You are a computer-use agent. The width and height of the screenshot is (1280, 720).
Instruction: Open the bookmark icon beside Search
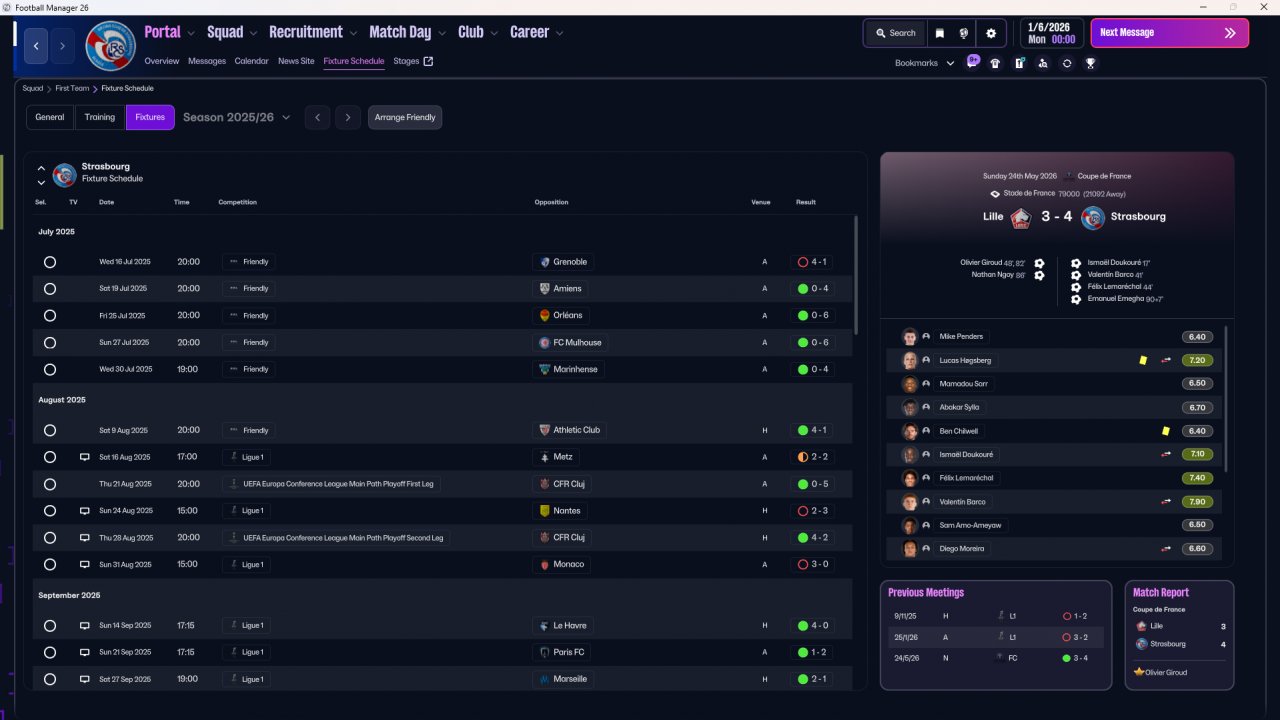(x=940, y=33)
